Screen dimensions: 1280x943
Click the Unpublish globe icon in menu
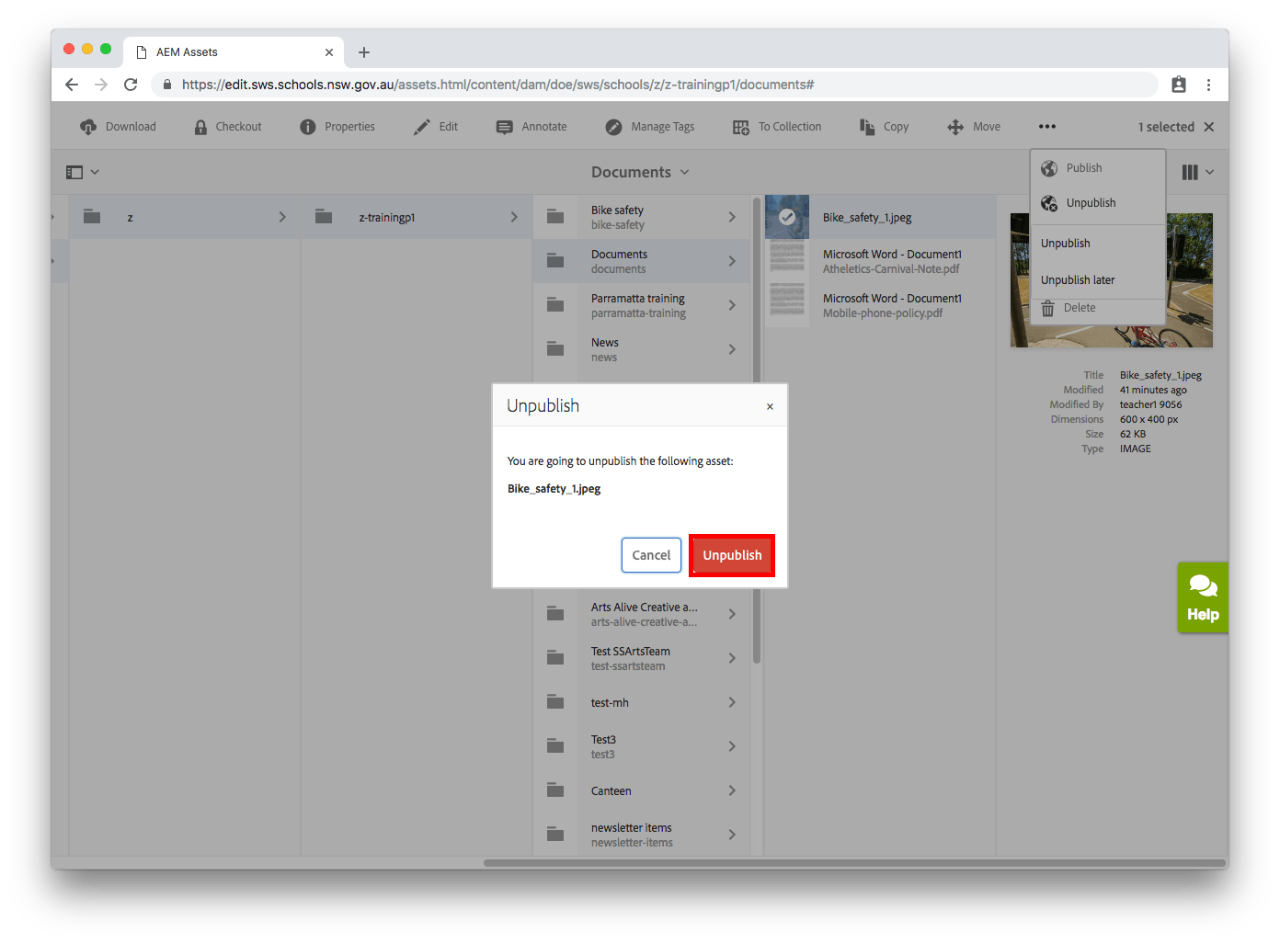click(1049, 203)
